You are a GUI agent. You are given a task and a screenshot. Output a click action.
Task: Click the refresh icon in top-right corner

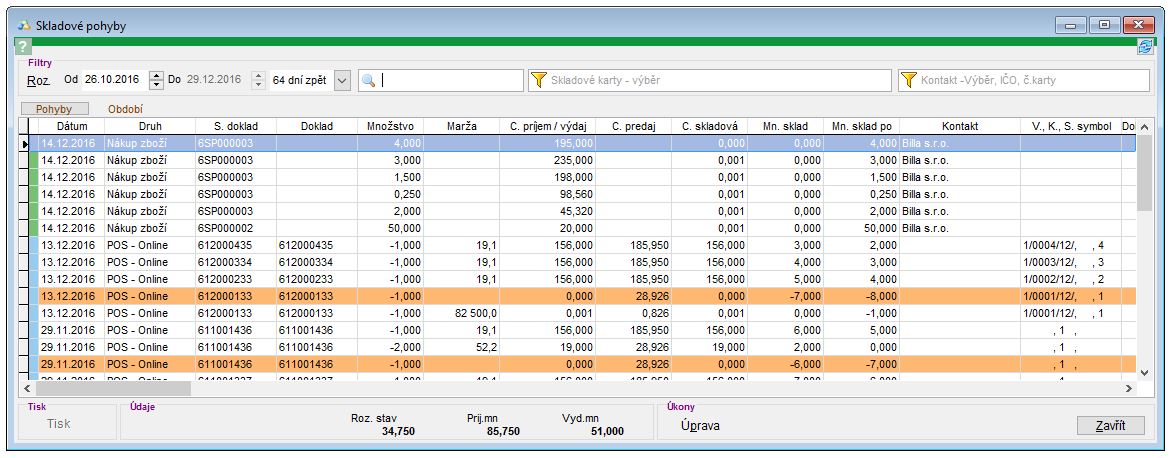point(1145,47)
